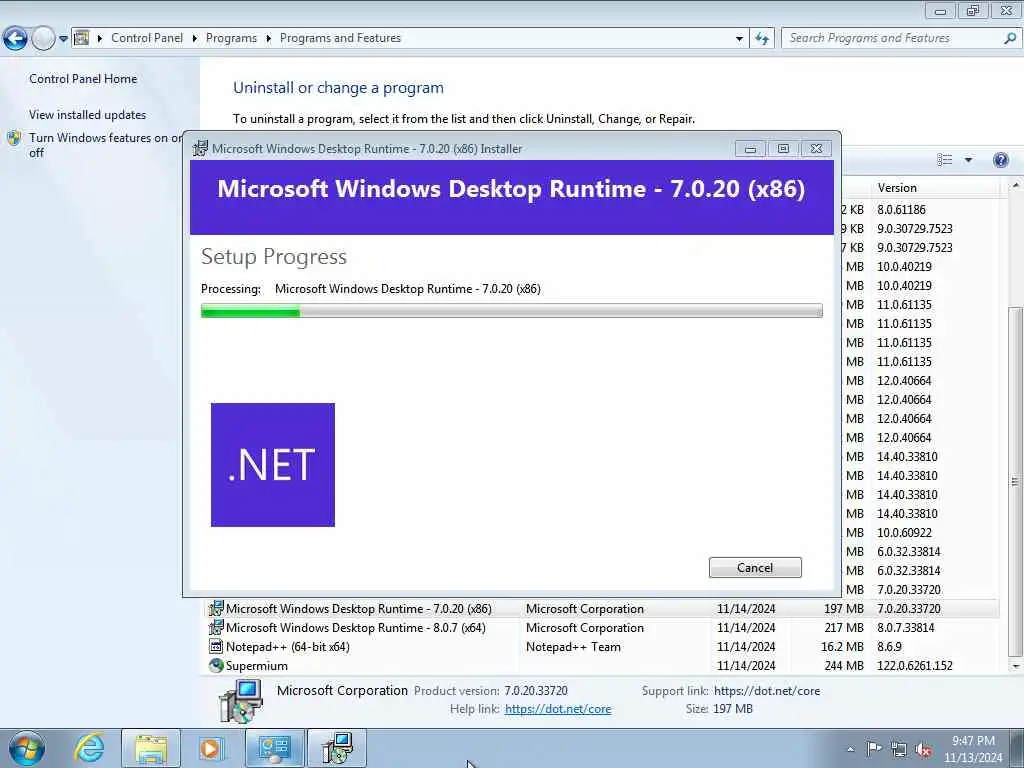Viewport: 1024px width, 768px height.
Task: Click installer title bar icon
Action: point(200,148)
